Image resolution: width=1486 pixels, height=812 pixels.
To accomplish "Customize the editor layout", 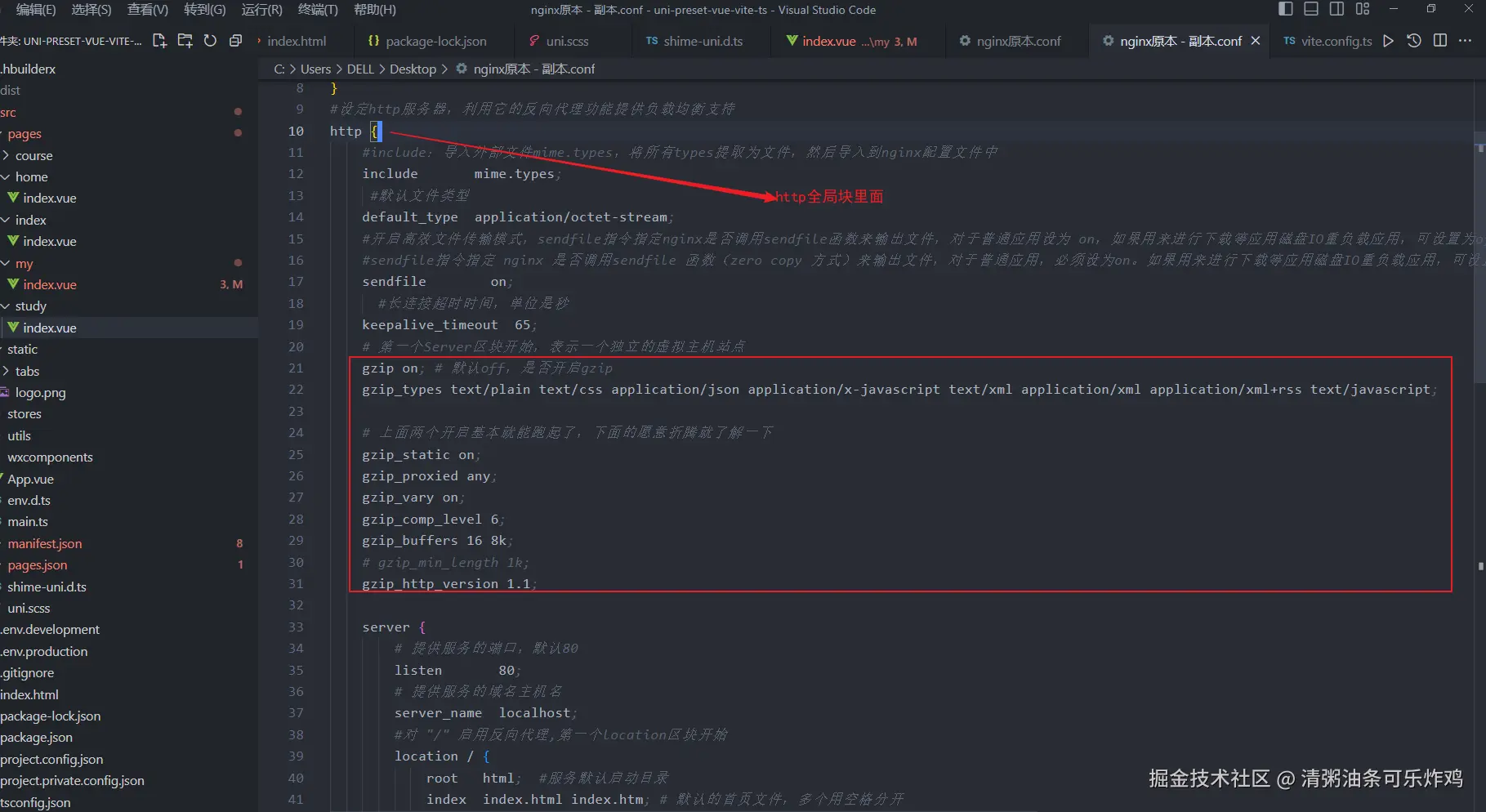I will pyautogui.click(x=1363, y=9).
